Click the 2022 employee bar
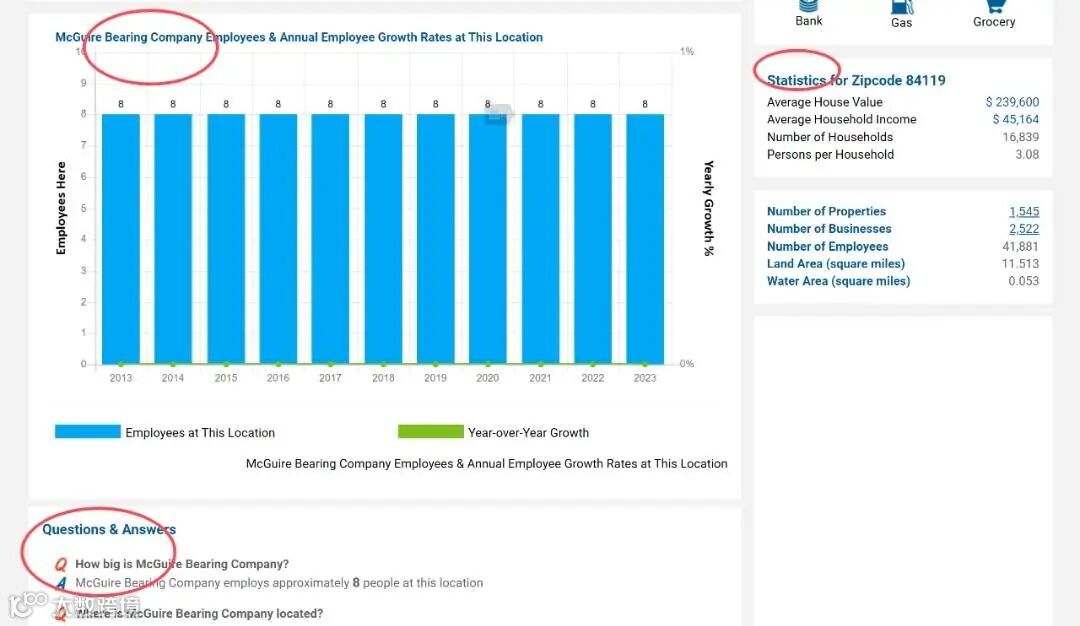 click(x=592, y=239)
